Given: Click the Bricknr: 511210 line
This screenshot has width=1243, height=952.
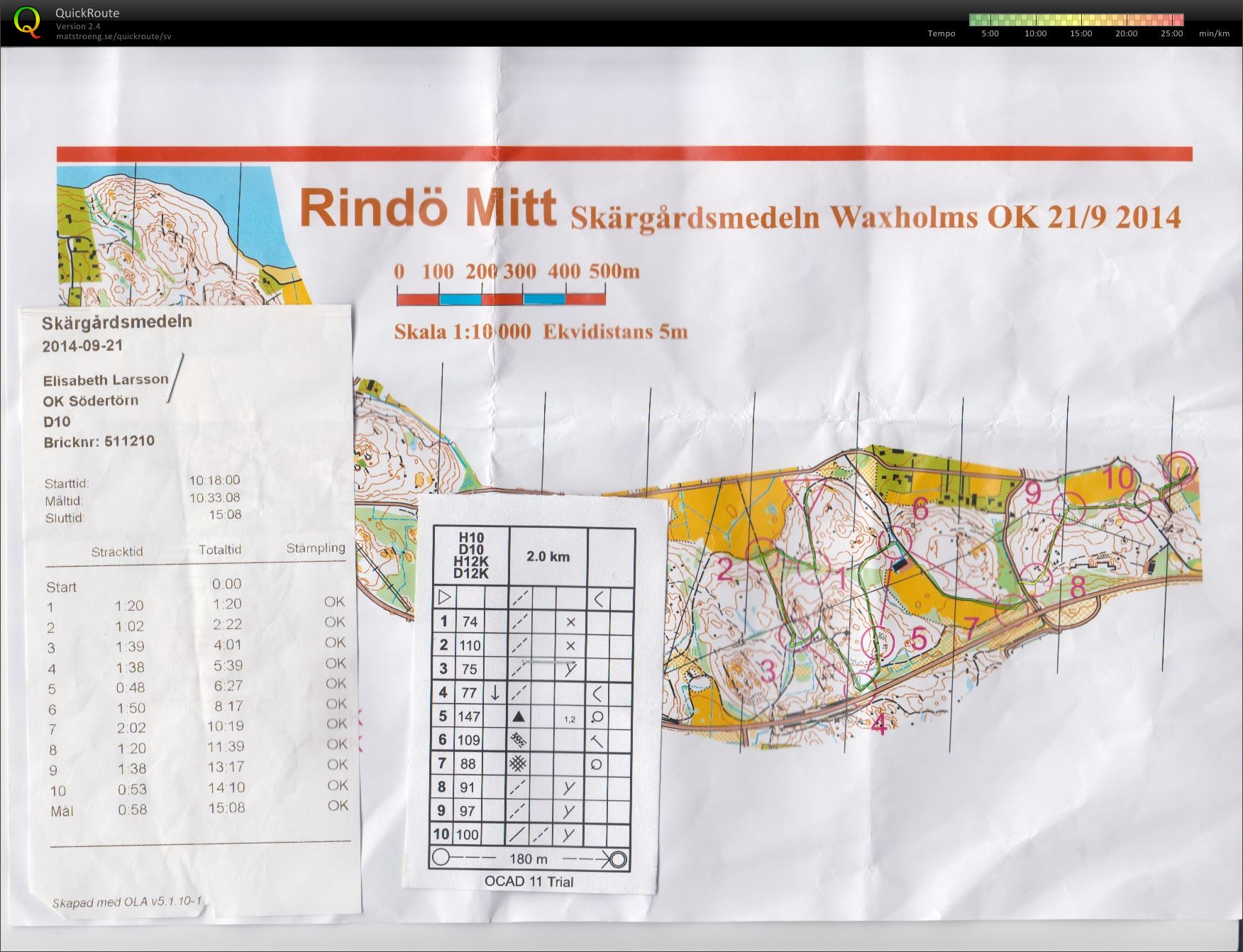Looking at the screenshot, I should coord(99,441).
